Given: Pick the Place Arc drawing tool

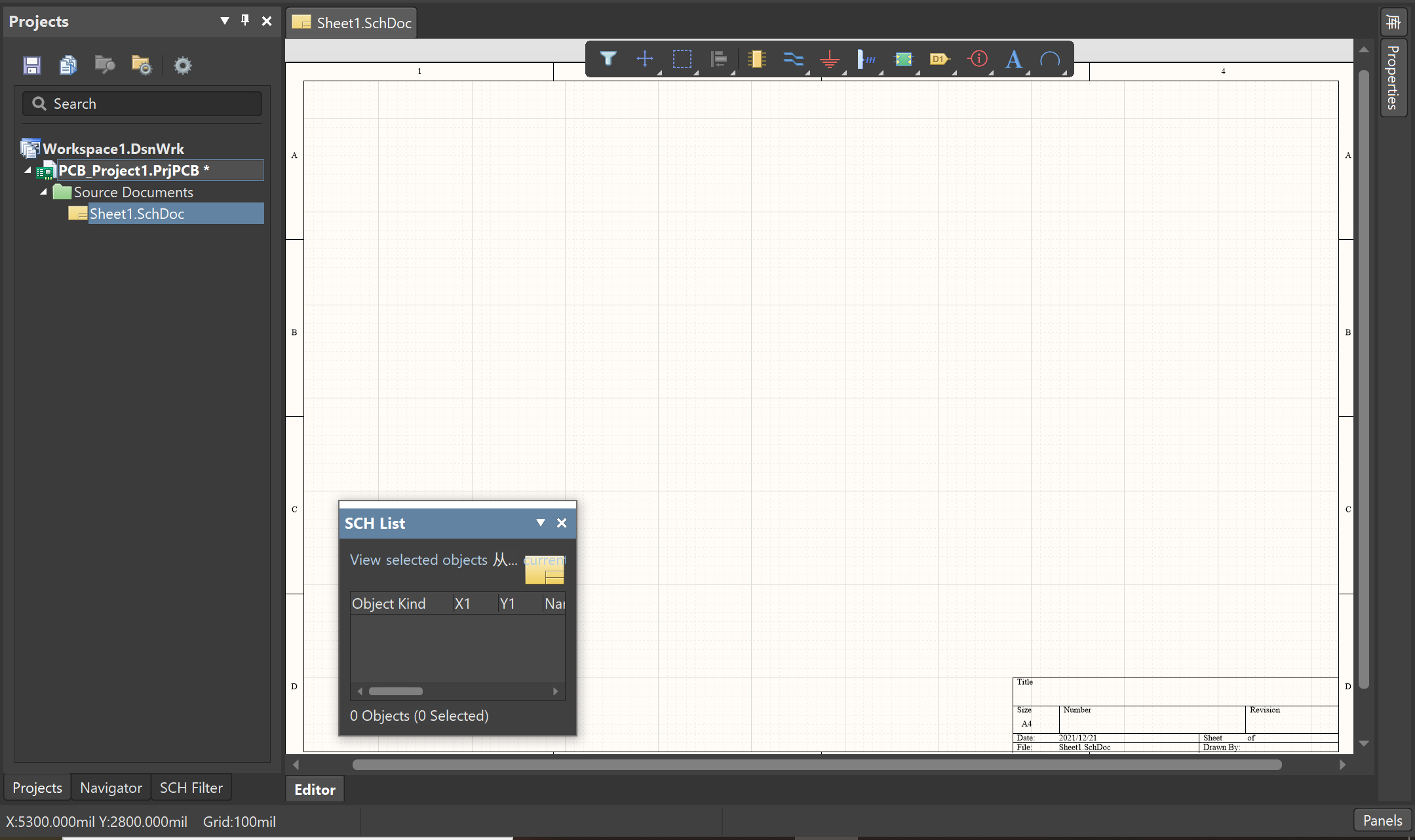Looking at the screenshot, I should pyautogui.click(x=1050, y=59).
